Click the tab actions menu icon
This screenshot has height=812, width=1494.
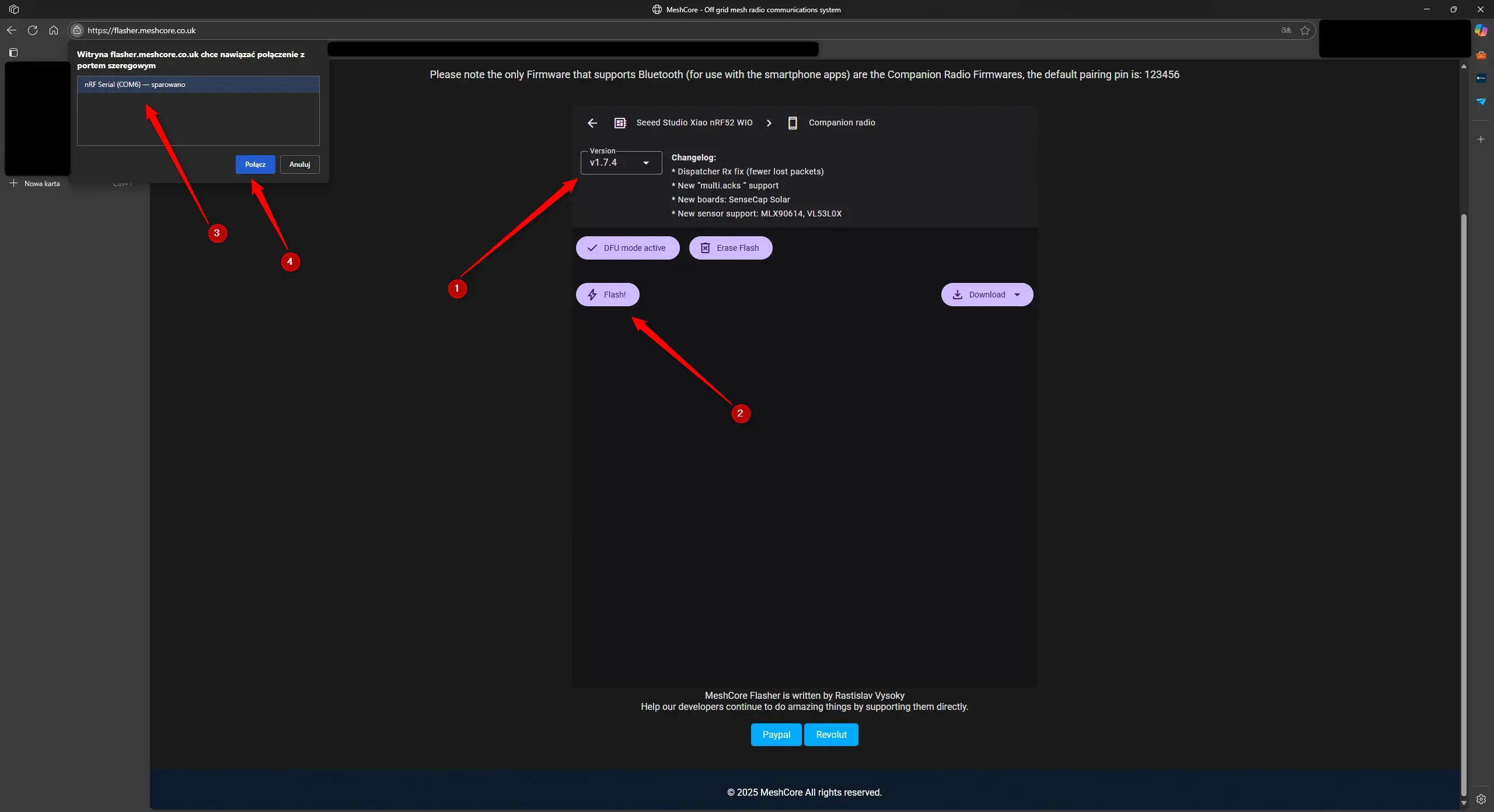click(13, 52)
